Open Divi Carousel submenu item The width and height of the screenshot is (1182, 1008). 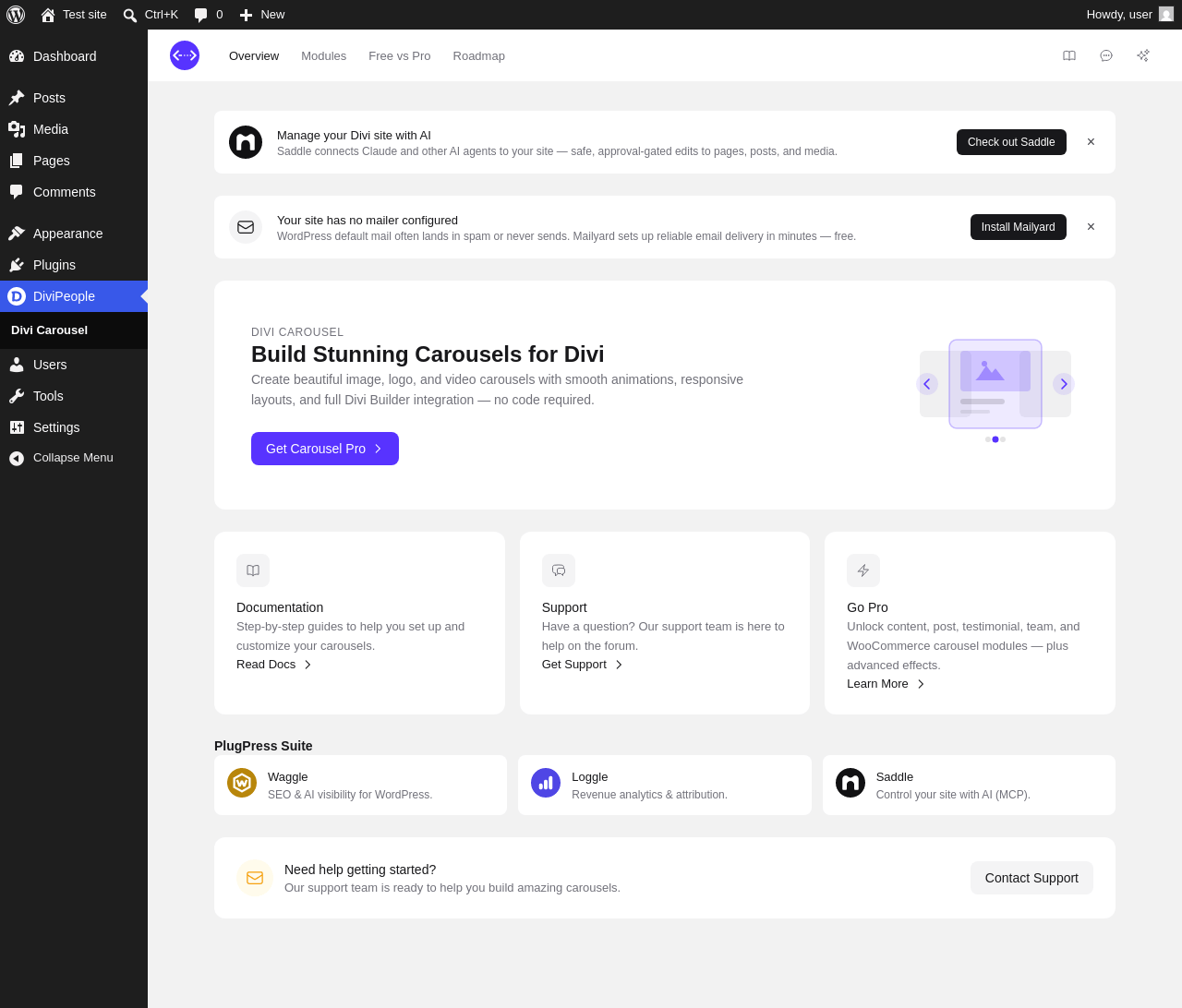tap(50, 330)
